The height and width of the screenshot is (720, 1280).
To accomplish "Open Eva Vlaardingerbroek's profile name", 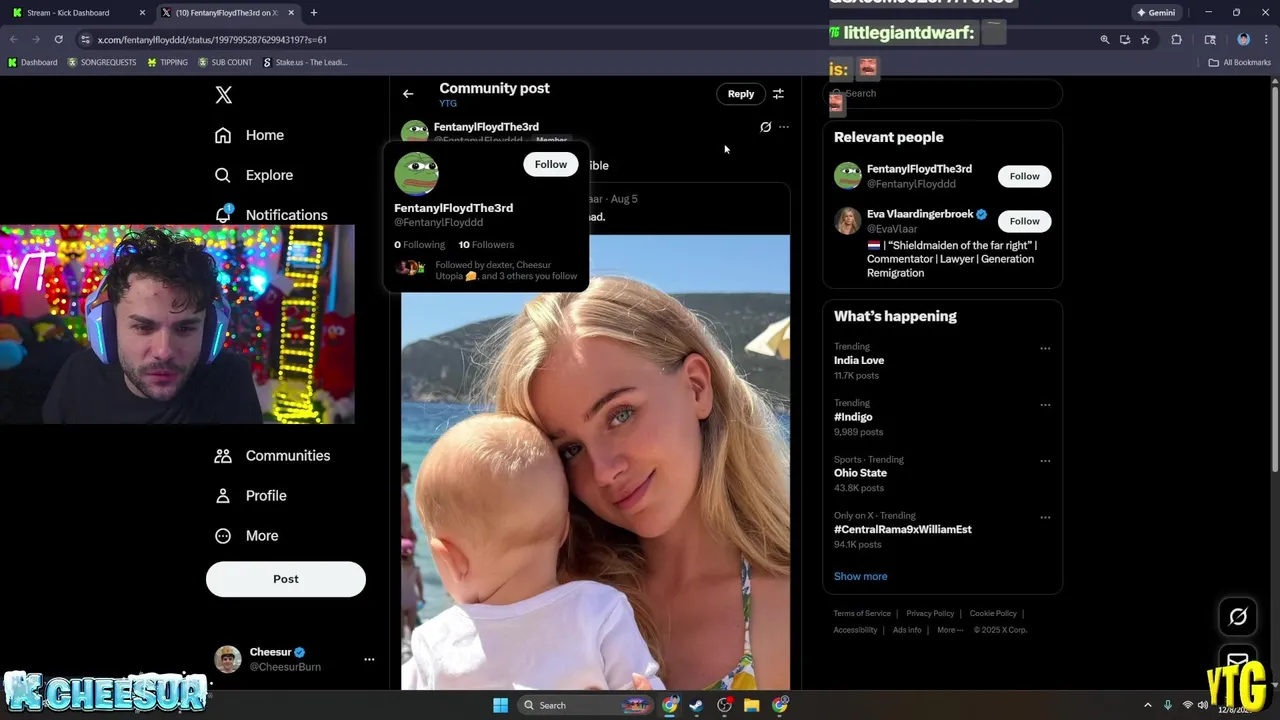I will point(920,214).
